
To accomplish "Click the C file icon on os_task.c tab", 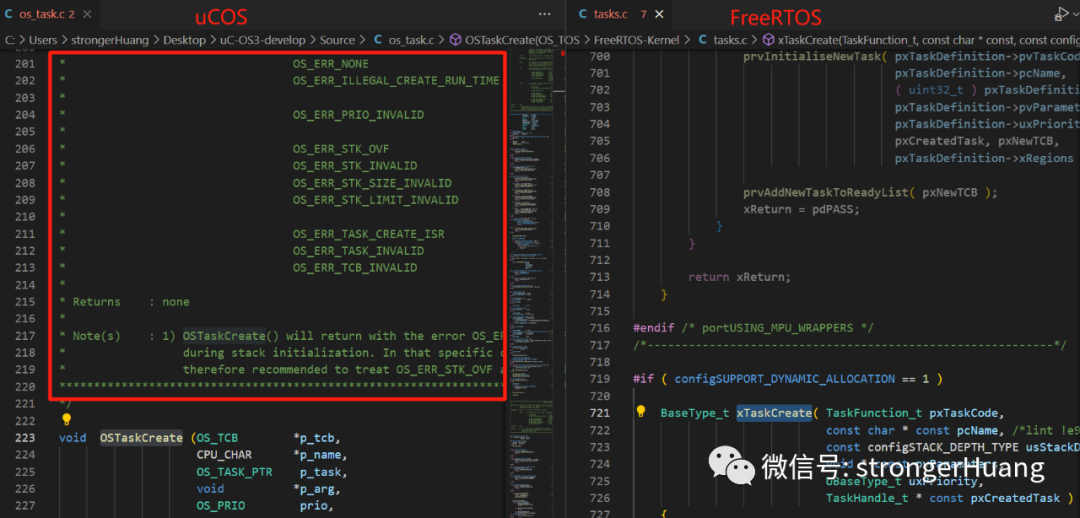I will click(8, 14).
